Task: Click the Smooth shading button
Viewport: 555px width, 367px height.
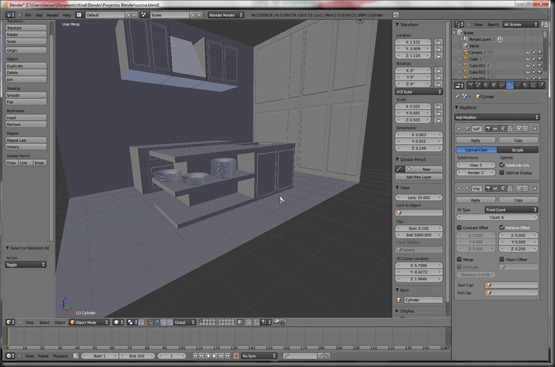Action: point(26,95)
